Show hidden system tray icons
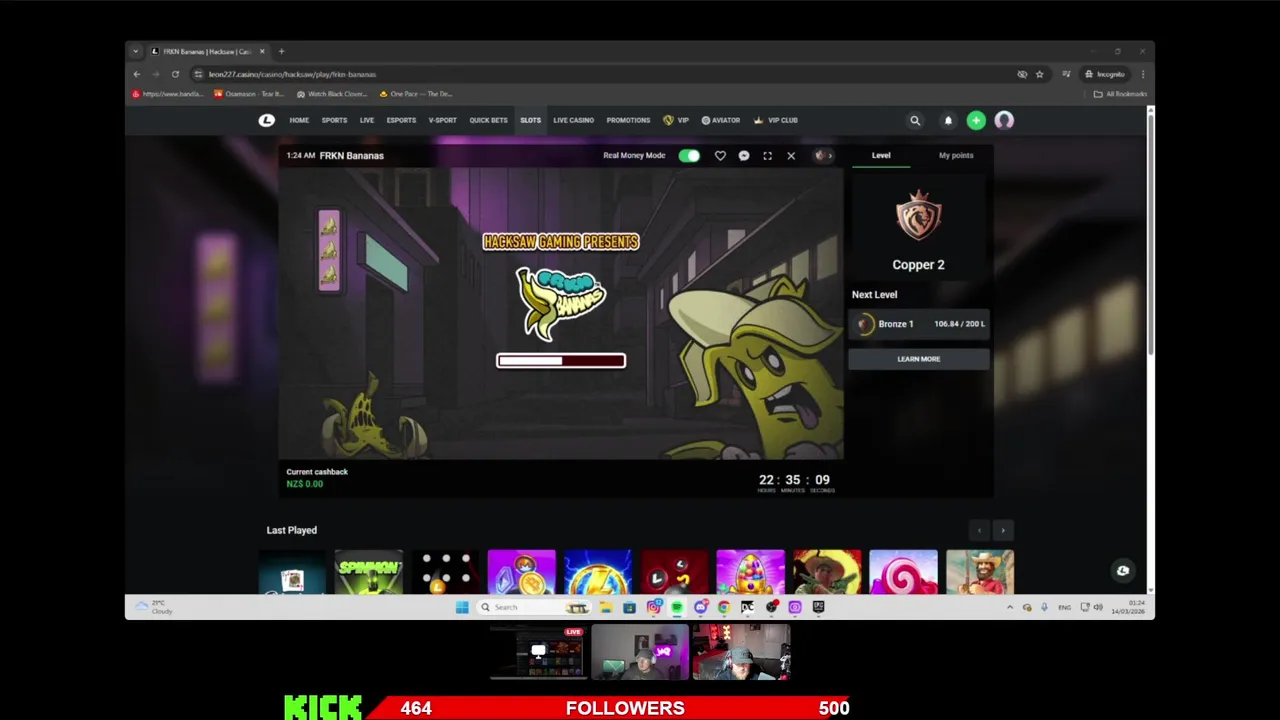This screenshot has height=720, width=1280. coord(1009,607)
